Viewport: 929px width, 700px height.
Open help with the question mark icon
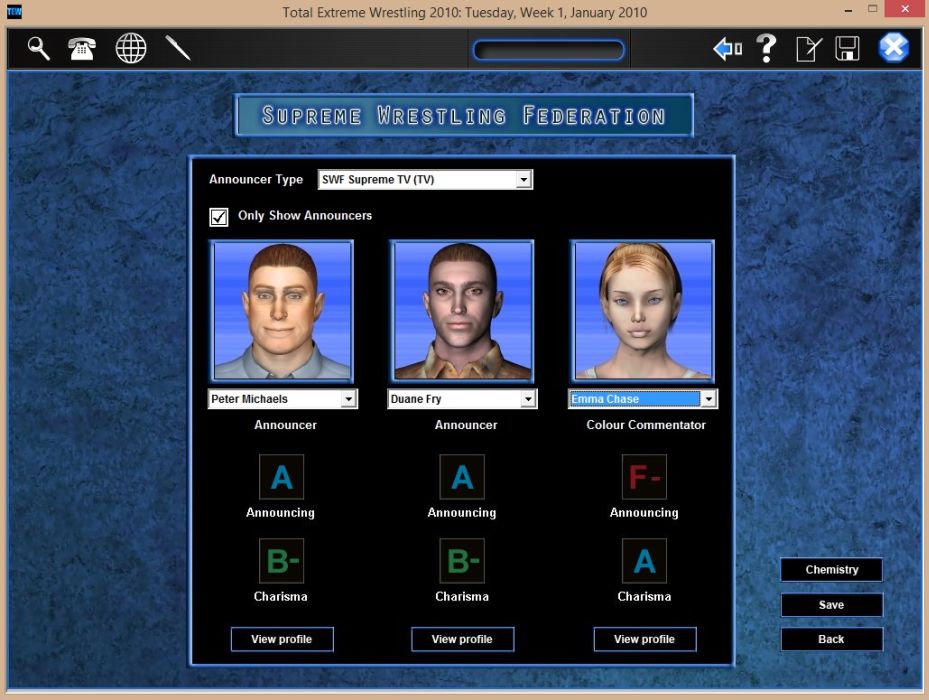coord(767,49)
